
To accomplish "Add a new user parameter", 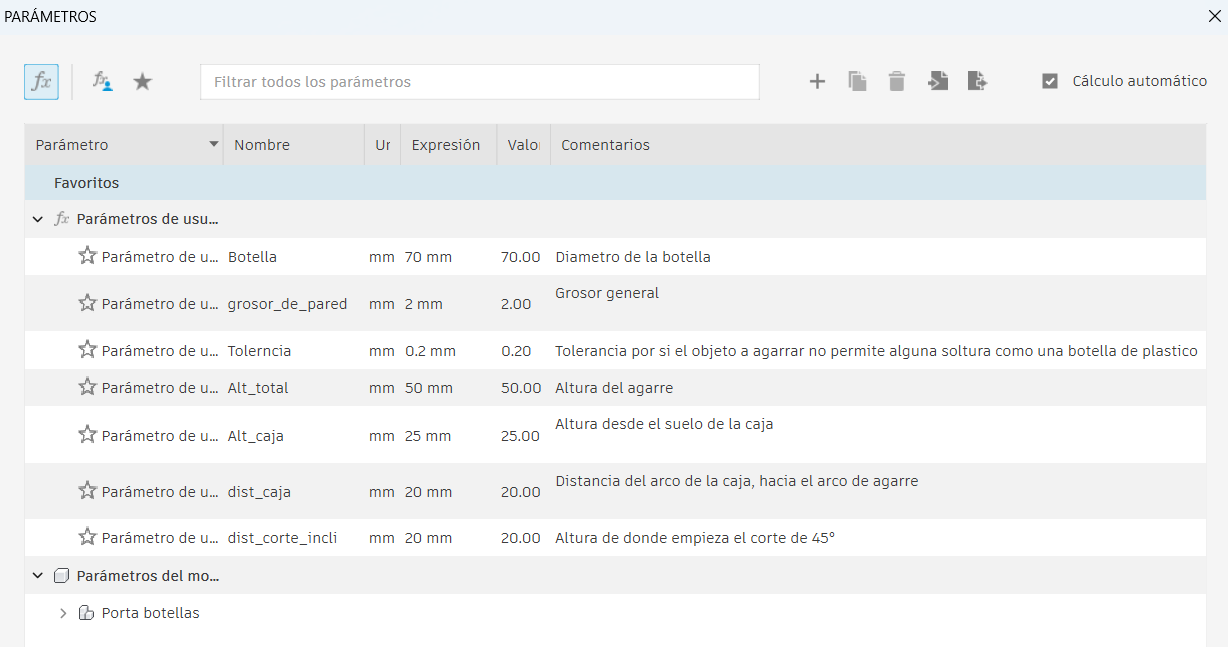I will 817,82.
